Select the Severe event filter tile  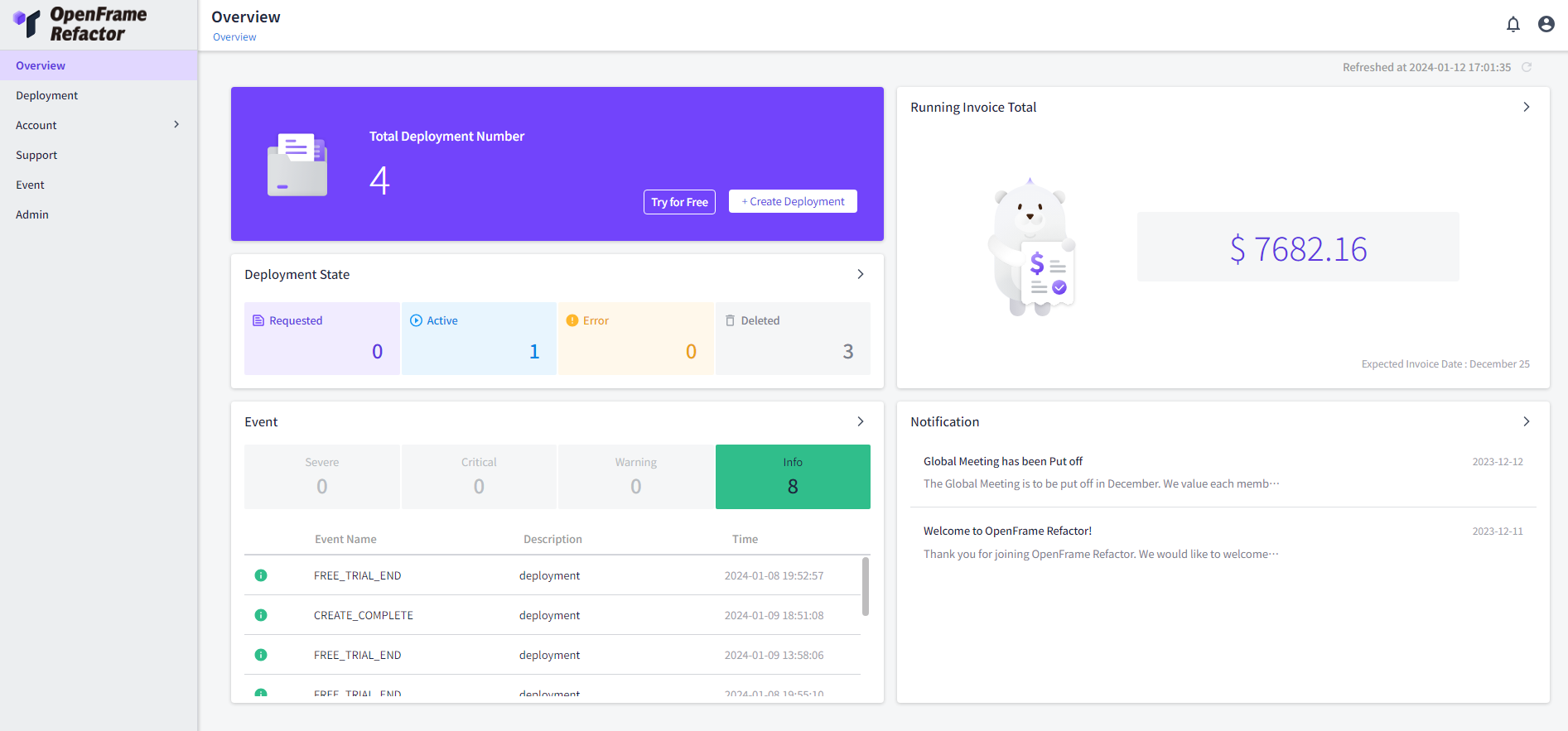[321, 476]
